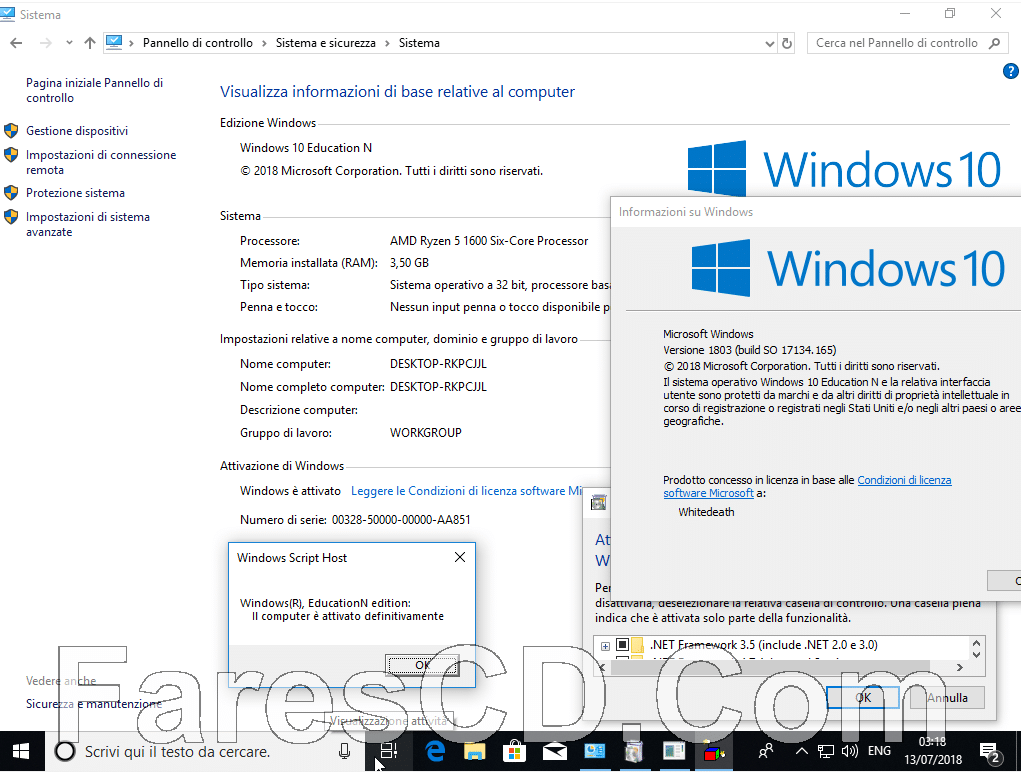Refresh the Sistema page
The height and width of the screenshot is (772, 1021).
(x=787, y=44)
